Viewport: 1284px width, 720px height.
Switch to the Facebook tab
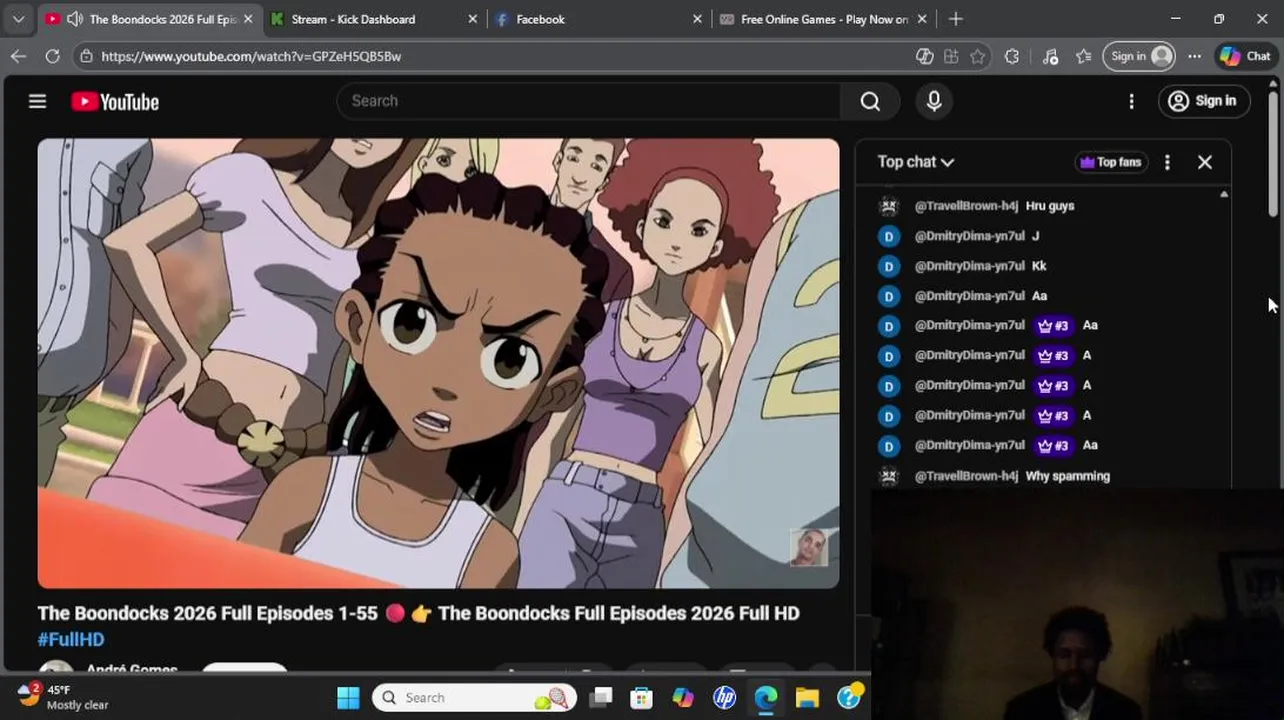[540, 19]
